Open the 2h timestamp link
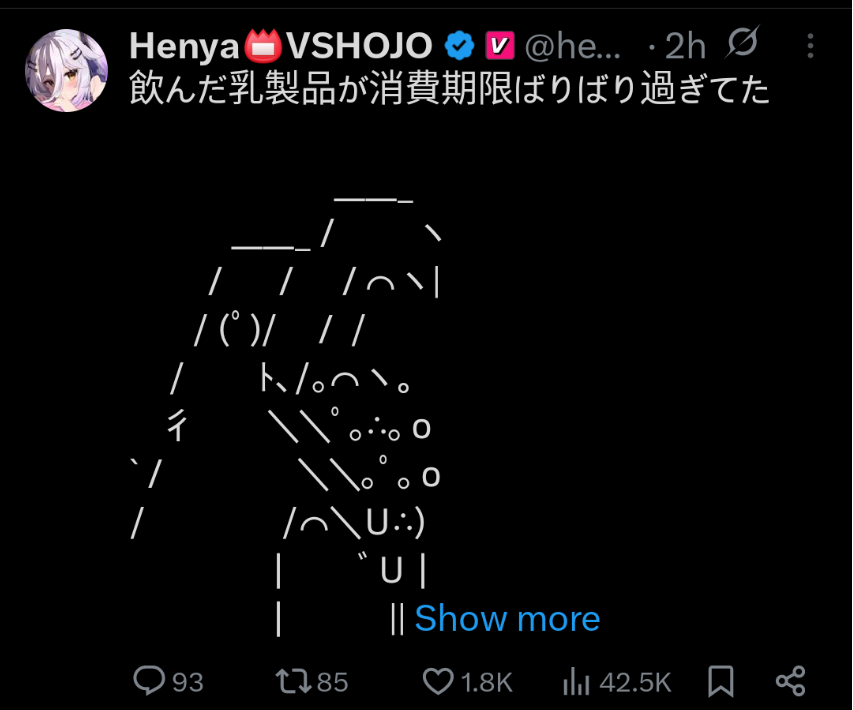 click(x=685, y=46)
